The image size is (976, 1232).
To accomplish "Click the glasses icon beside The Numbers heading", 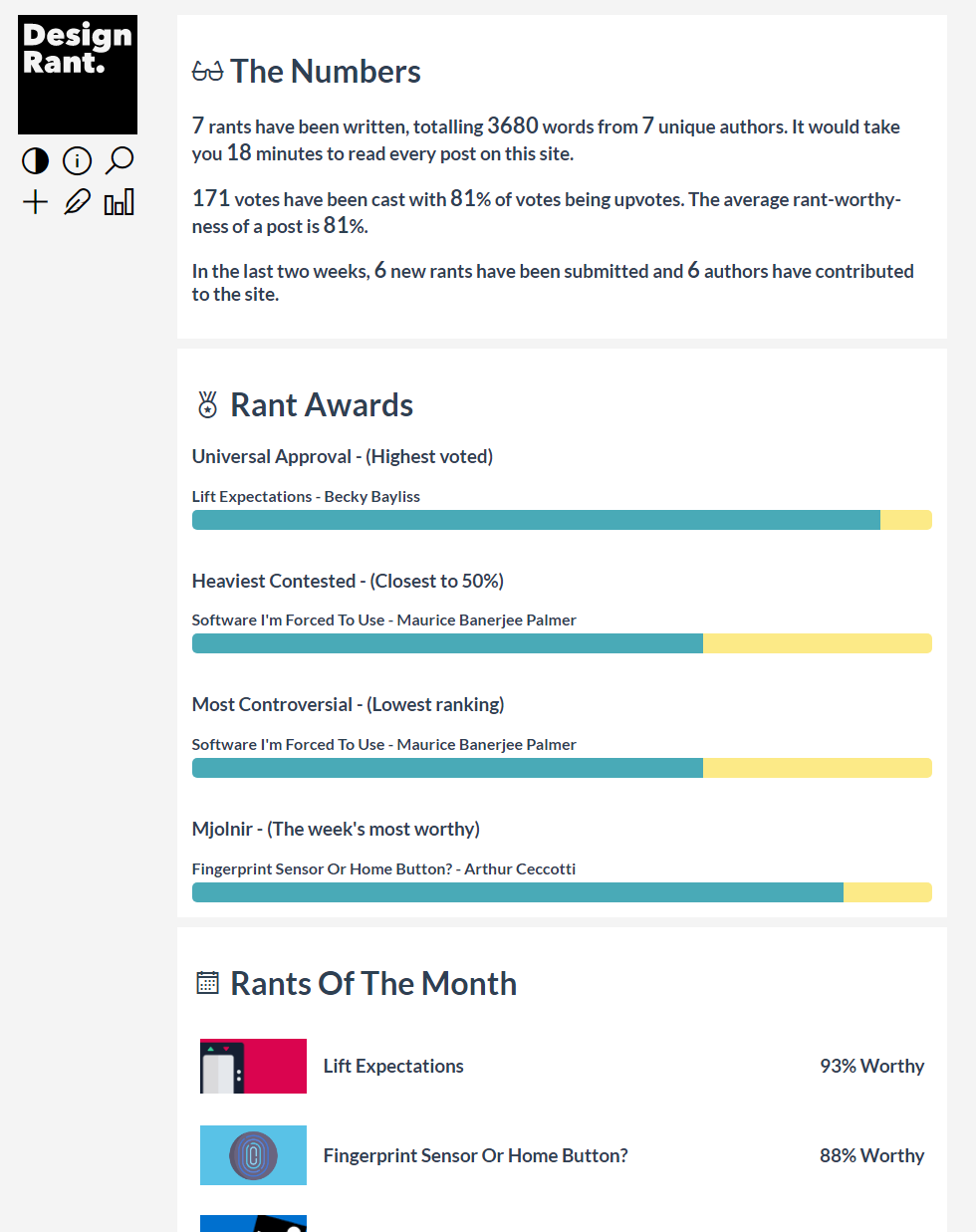I will pyautogui.click(x=205, y=70).
